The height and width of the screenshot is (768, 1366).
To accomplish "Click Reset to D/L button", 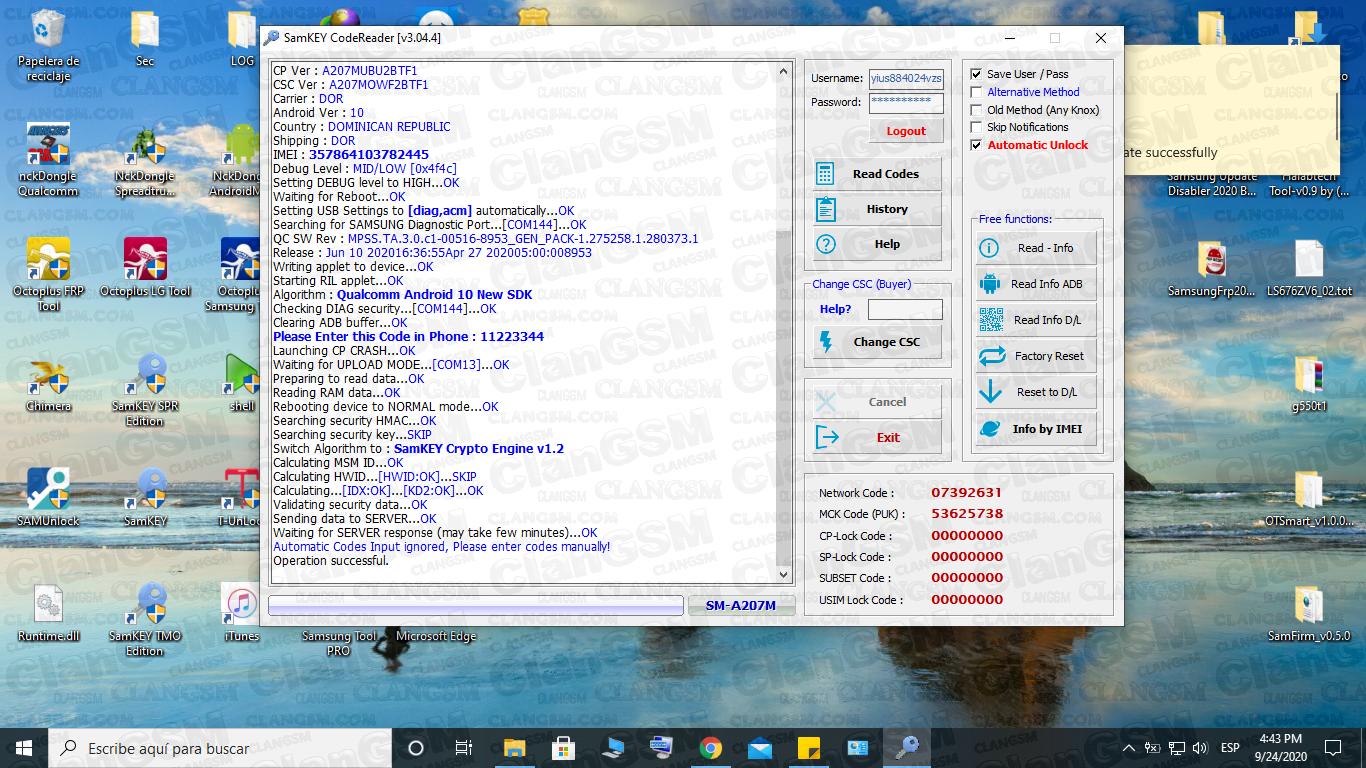I will (1036, 392).
